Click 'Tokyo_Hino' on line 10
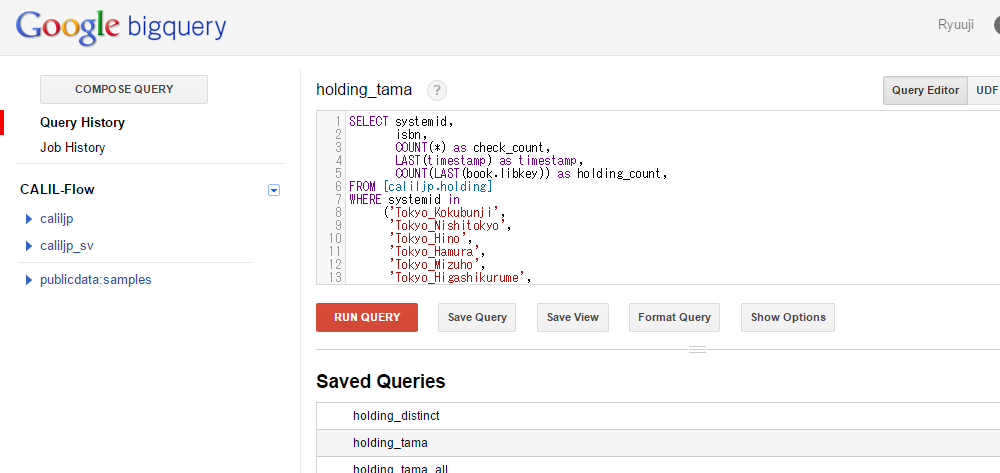This screenshot has height=473, width=1000. point(430,238)
